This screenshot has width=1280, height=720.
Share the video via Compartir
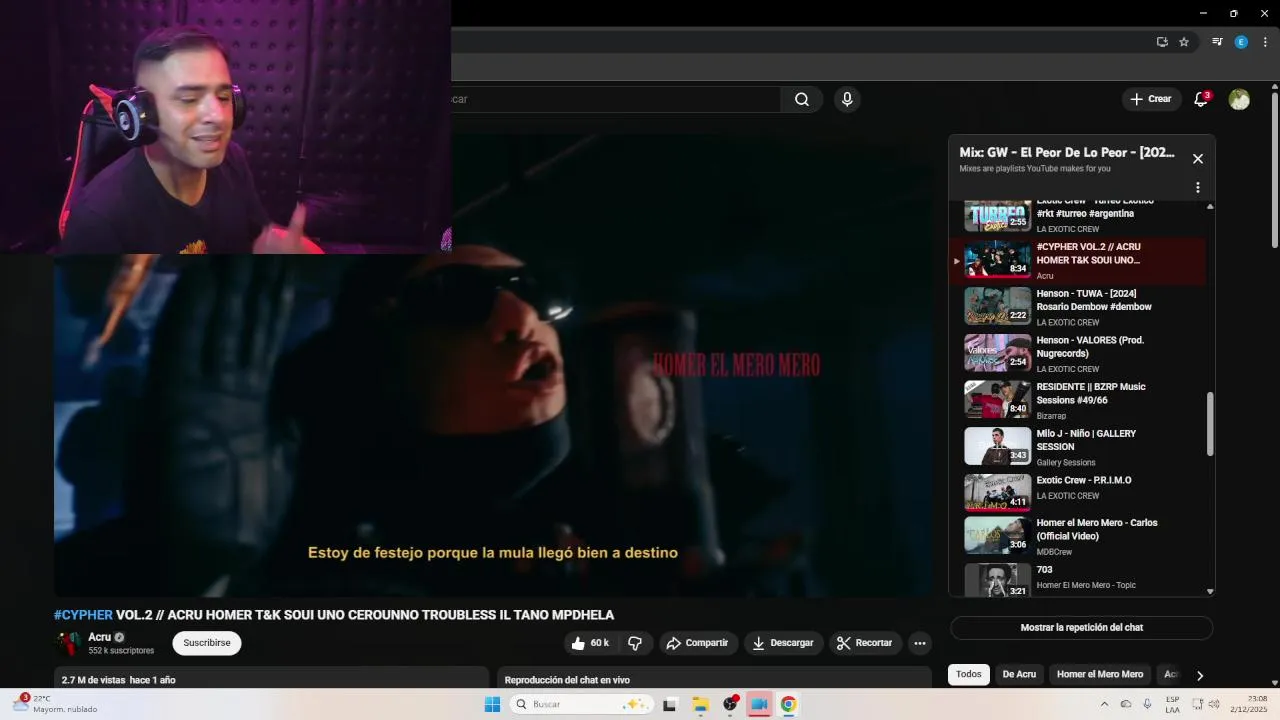click(697, 643)
